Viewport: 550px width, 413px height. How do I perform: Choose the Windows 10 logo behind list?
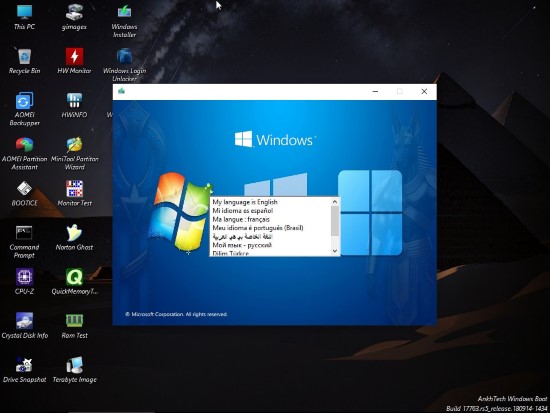[x=275, y=185]
